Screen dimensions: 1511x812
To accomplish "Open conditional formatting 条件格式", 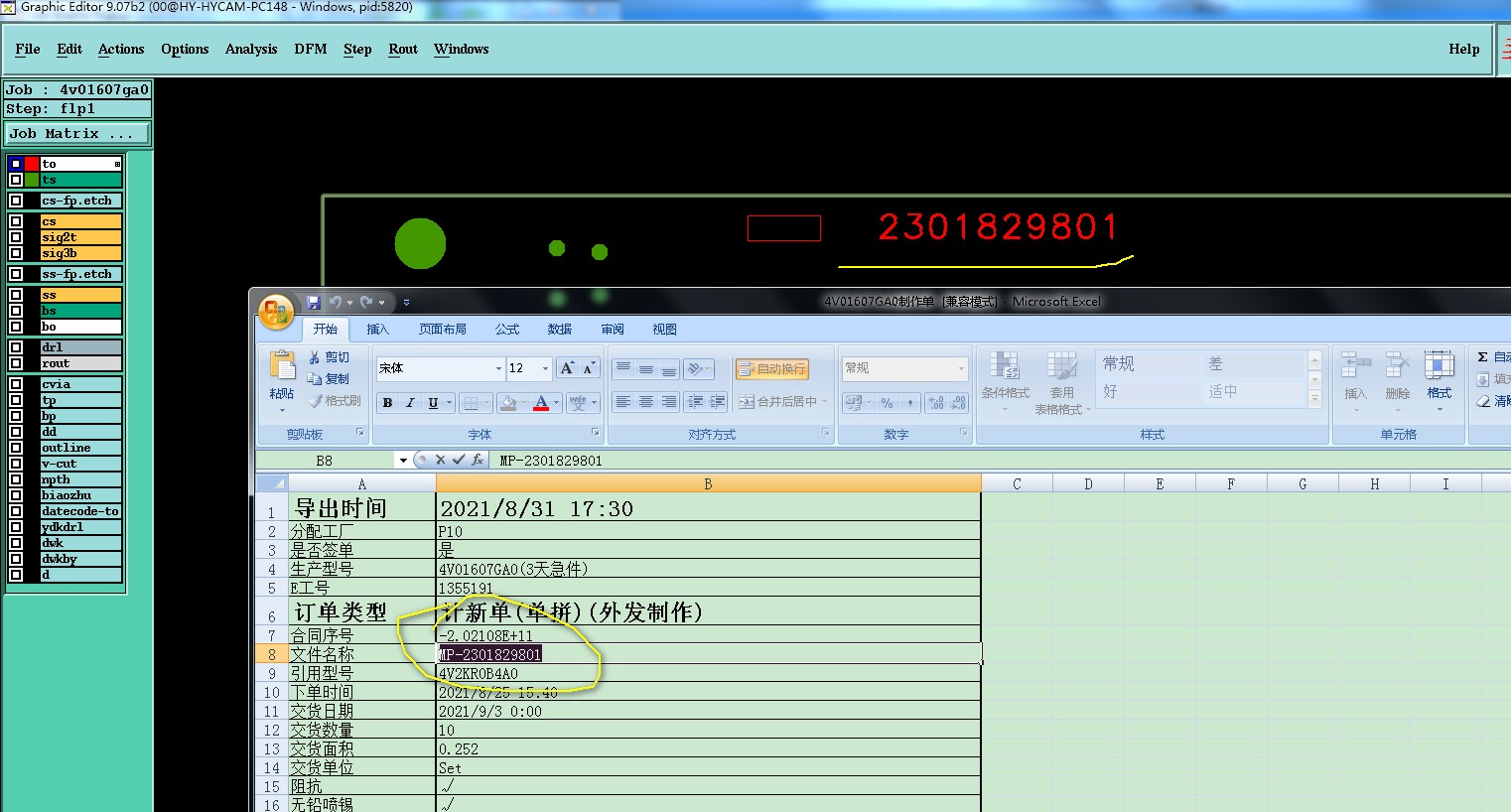I will coord(1005,382).
